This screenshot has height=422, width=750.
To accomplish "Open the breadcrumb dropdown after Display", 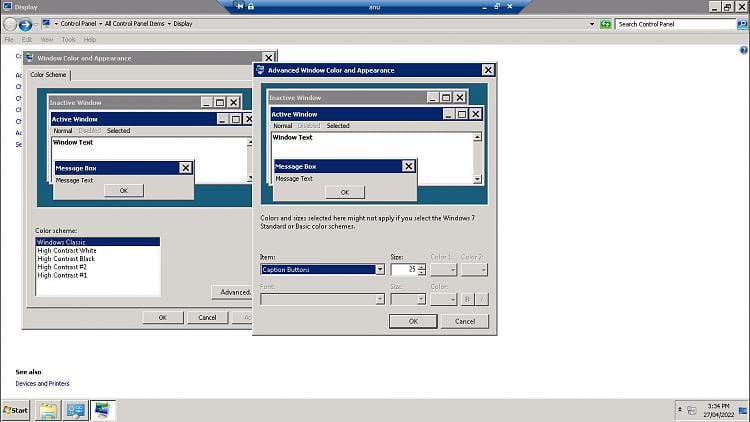I will click(x=169, y=23).
